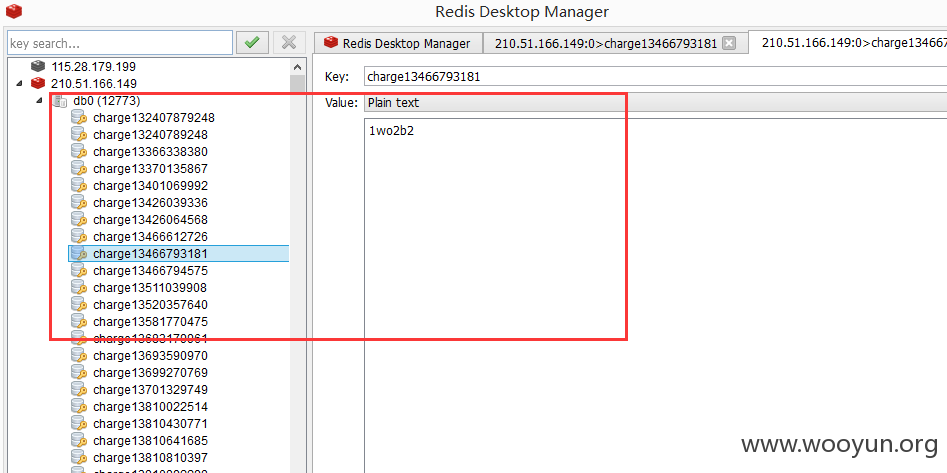Click key icon of charge13581770475

tap(79, 321)
